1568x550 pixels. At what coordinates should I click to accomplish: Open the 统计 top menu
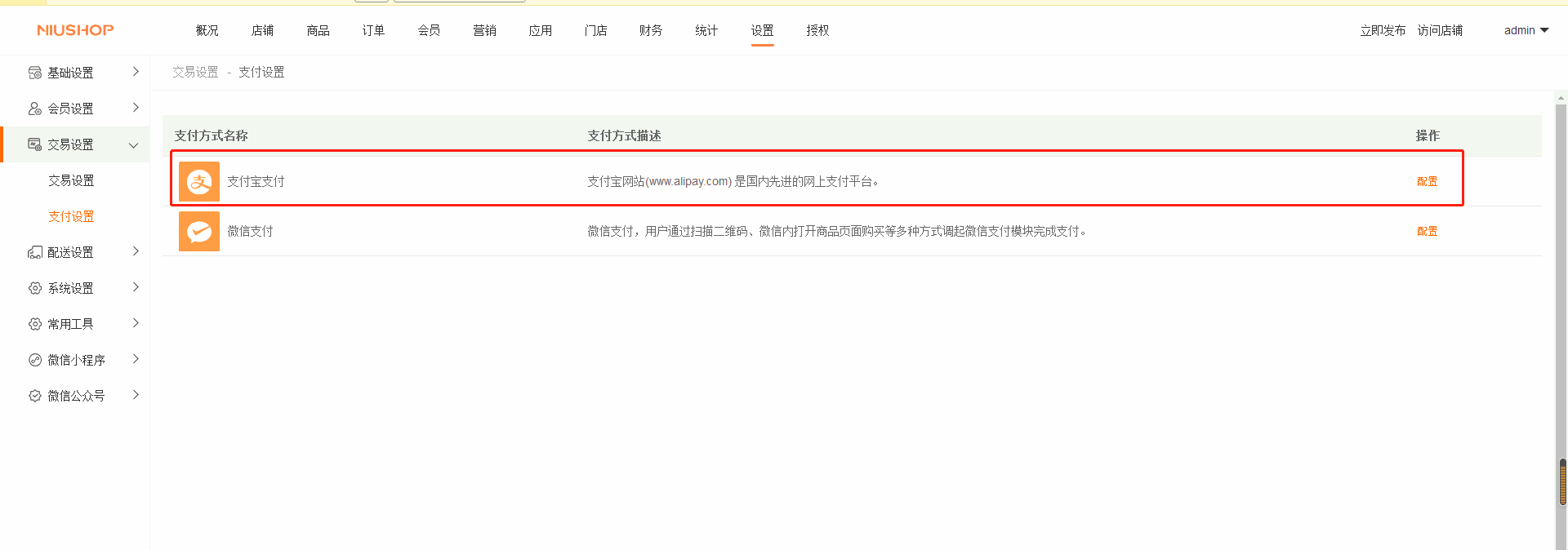coord(707,30)
